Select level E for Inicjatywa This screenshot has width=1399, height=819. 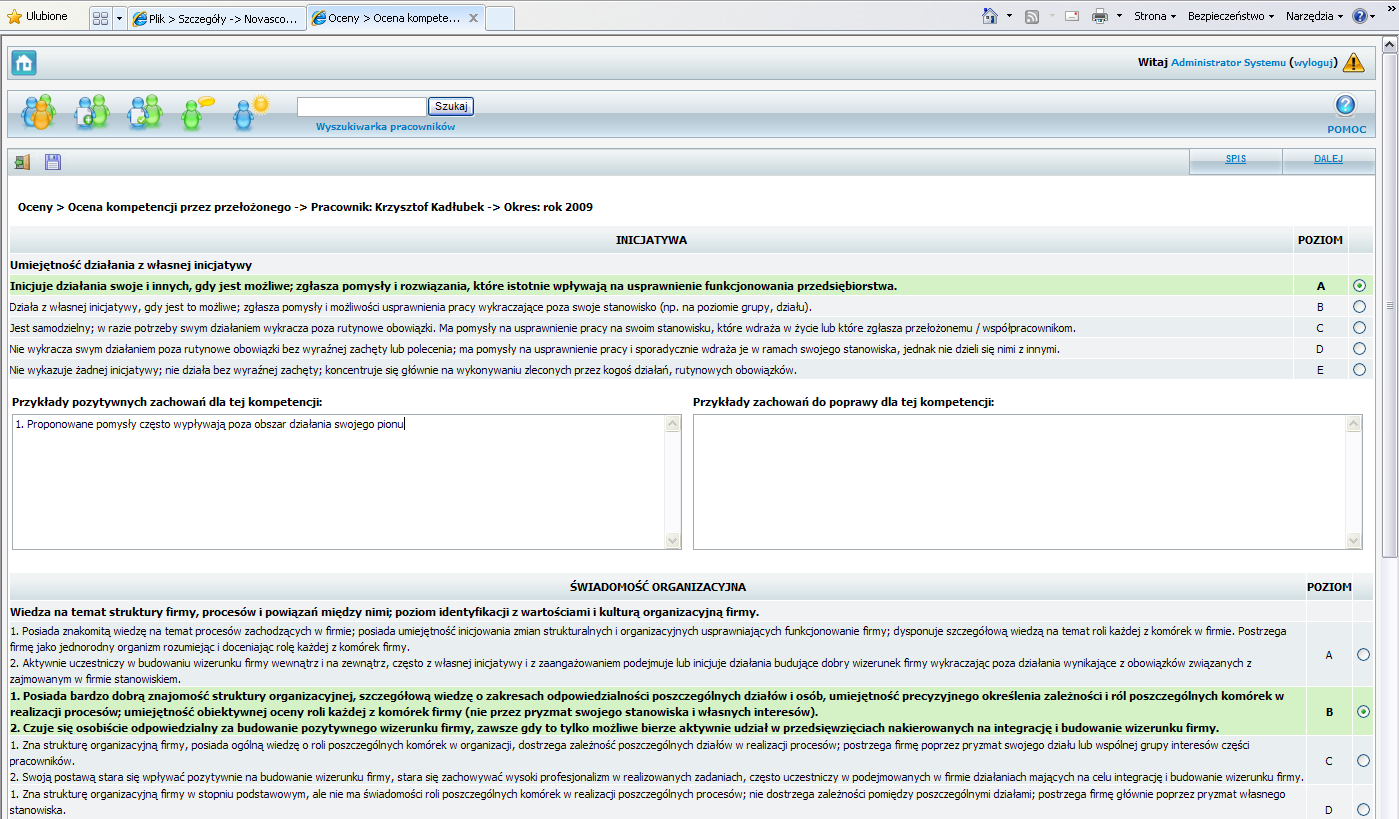click(x=1359, y=370)
